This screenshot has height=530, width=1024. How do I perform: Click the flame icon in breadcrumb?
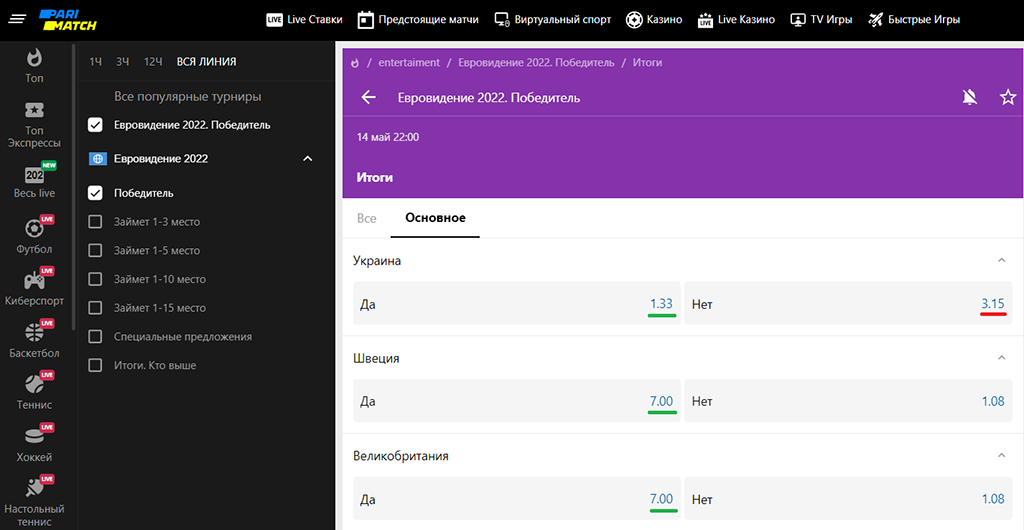pyautogui.click(x=355, y=63)
